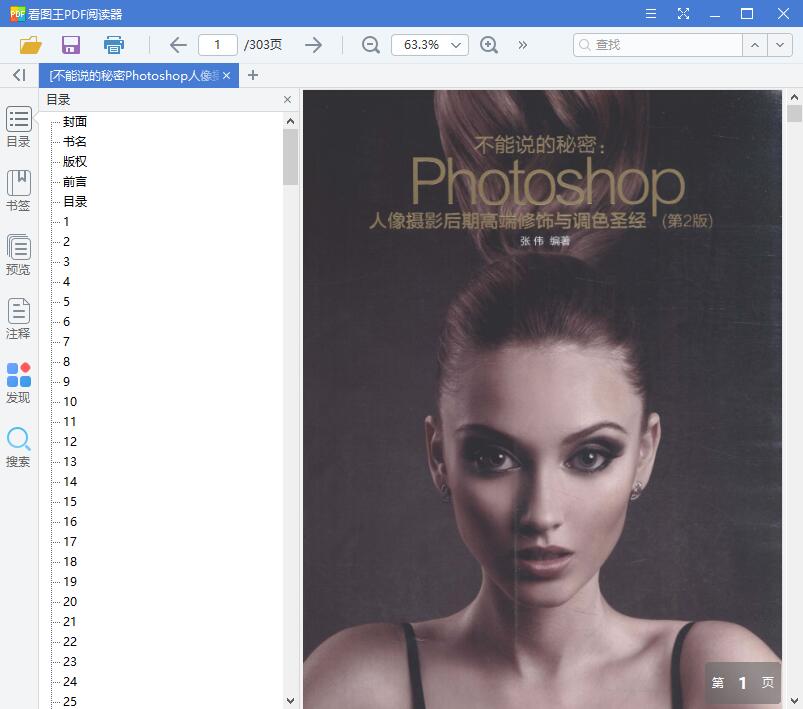803x709 pixels.
Task: Switch to the Photoshop book document tab
Action: [134, 76]
